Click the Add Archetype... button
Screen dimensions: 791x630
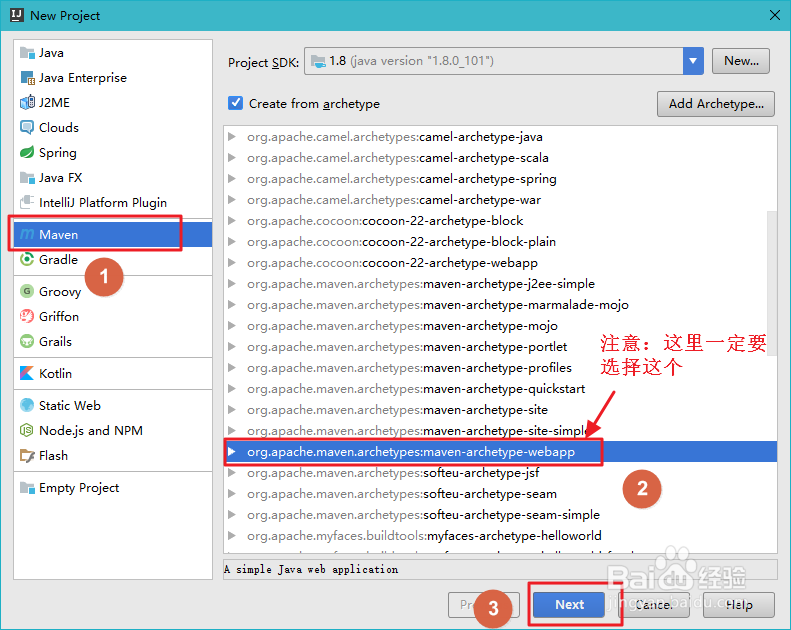point(715,104)
